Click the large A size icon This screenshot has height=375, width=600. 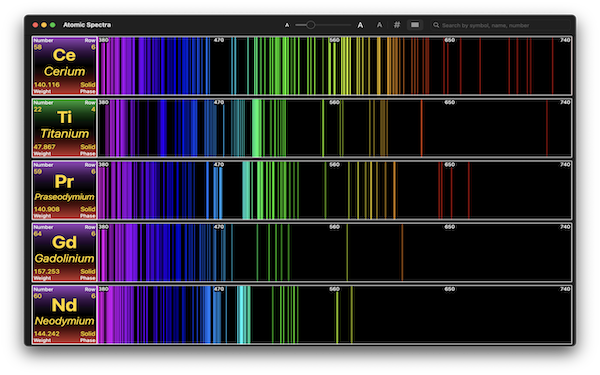(360, 25)
